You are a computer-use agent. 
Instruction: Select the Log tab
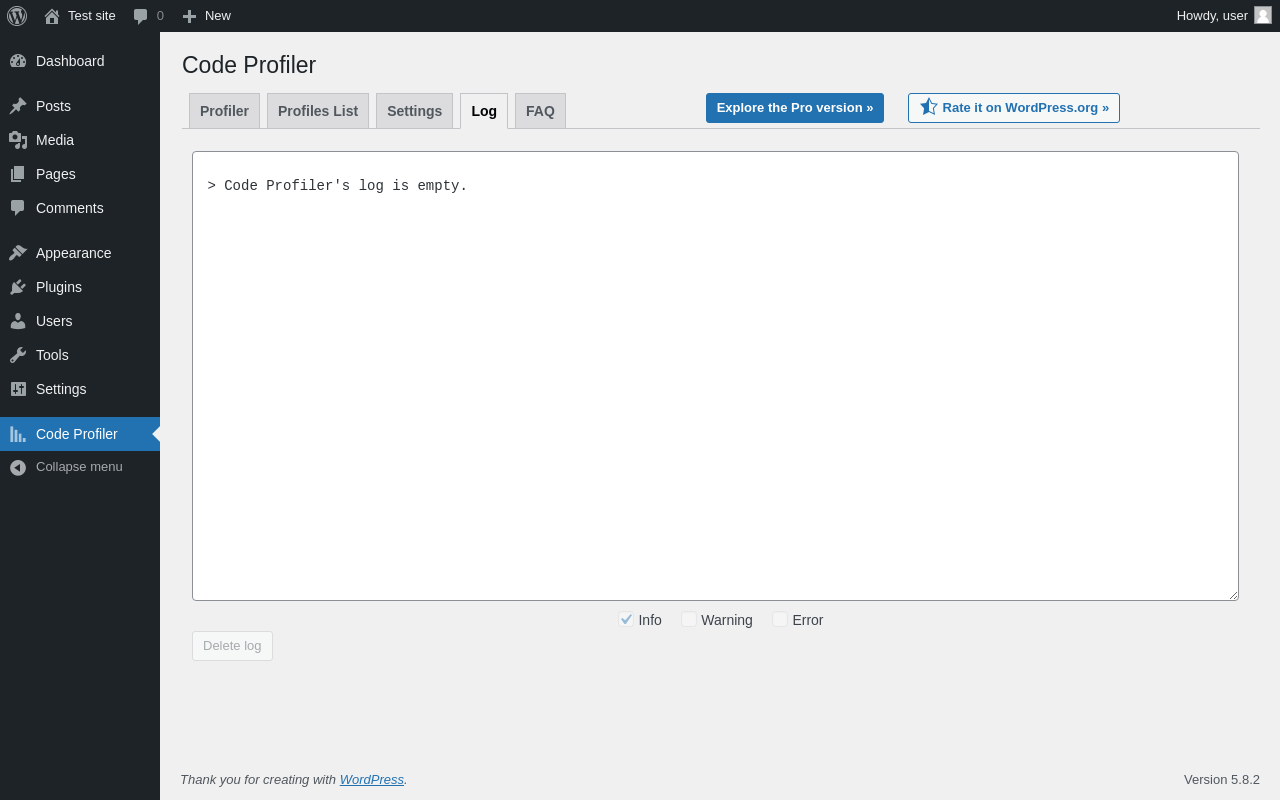(484, 111)
